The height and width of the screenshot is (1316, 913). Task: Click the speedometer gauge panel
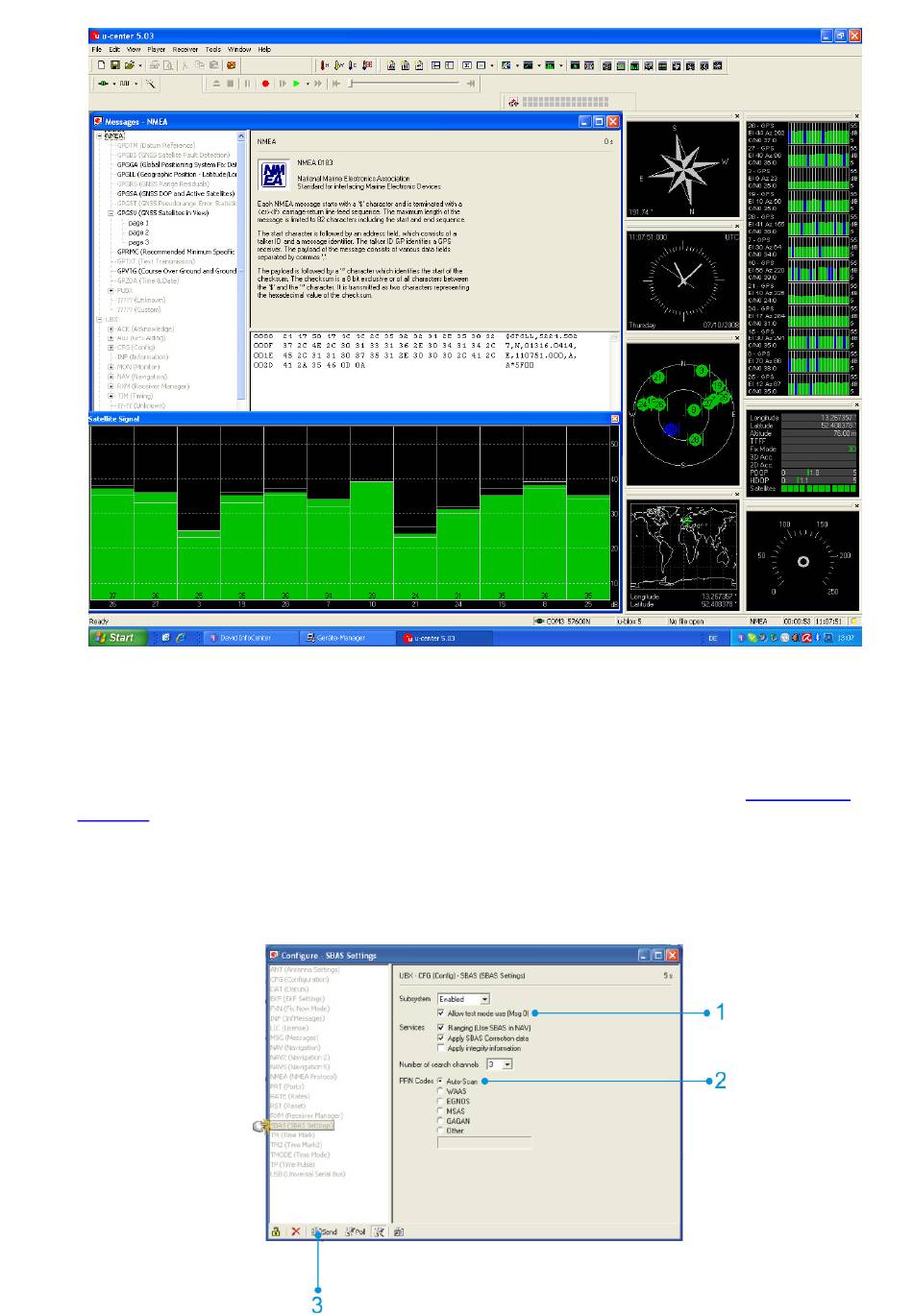coord(802,560)
